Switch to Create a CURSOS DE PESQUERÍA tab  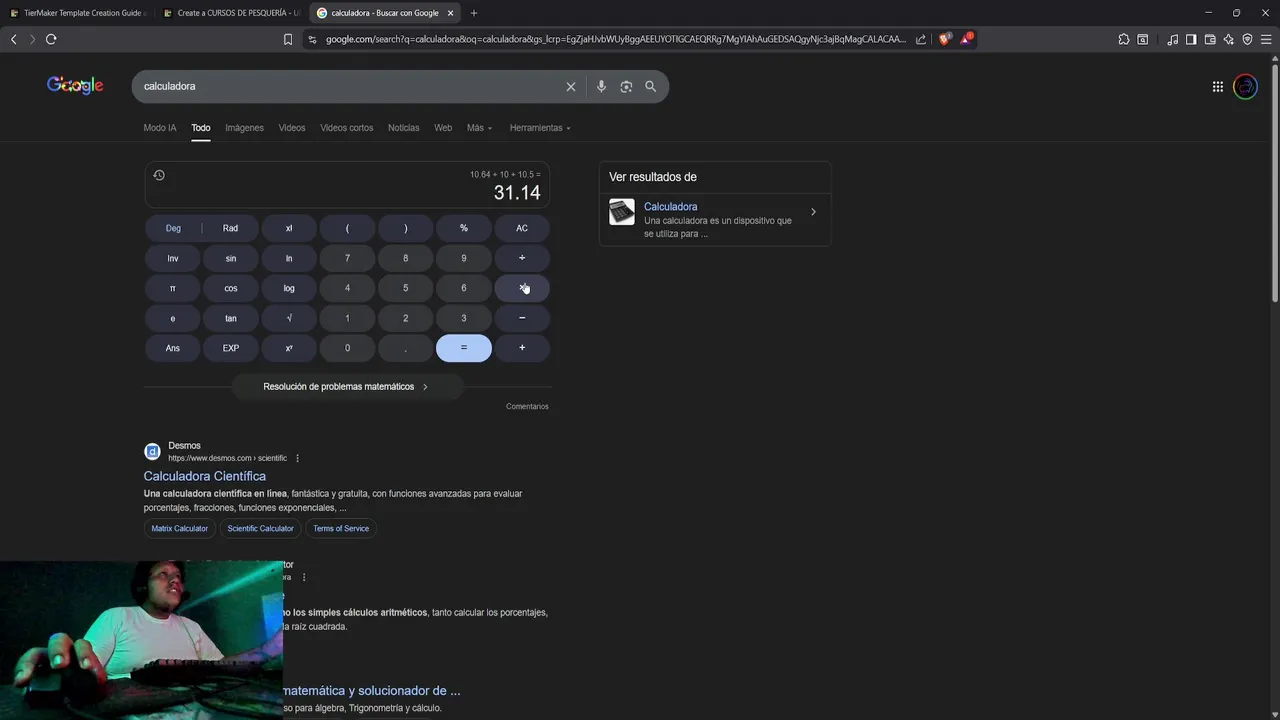pos(230,13)
